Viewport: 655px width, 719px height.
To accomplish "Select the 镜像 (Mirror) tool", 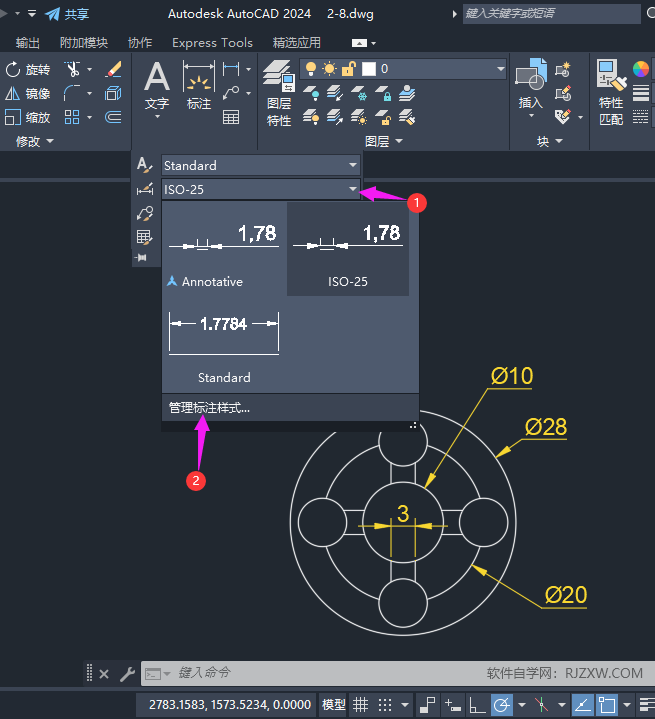I will (28, 93).
